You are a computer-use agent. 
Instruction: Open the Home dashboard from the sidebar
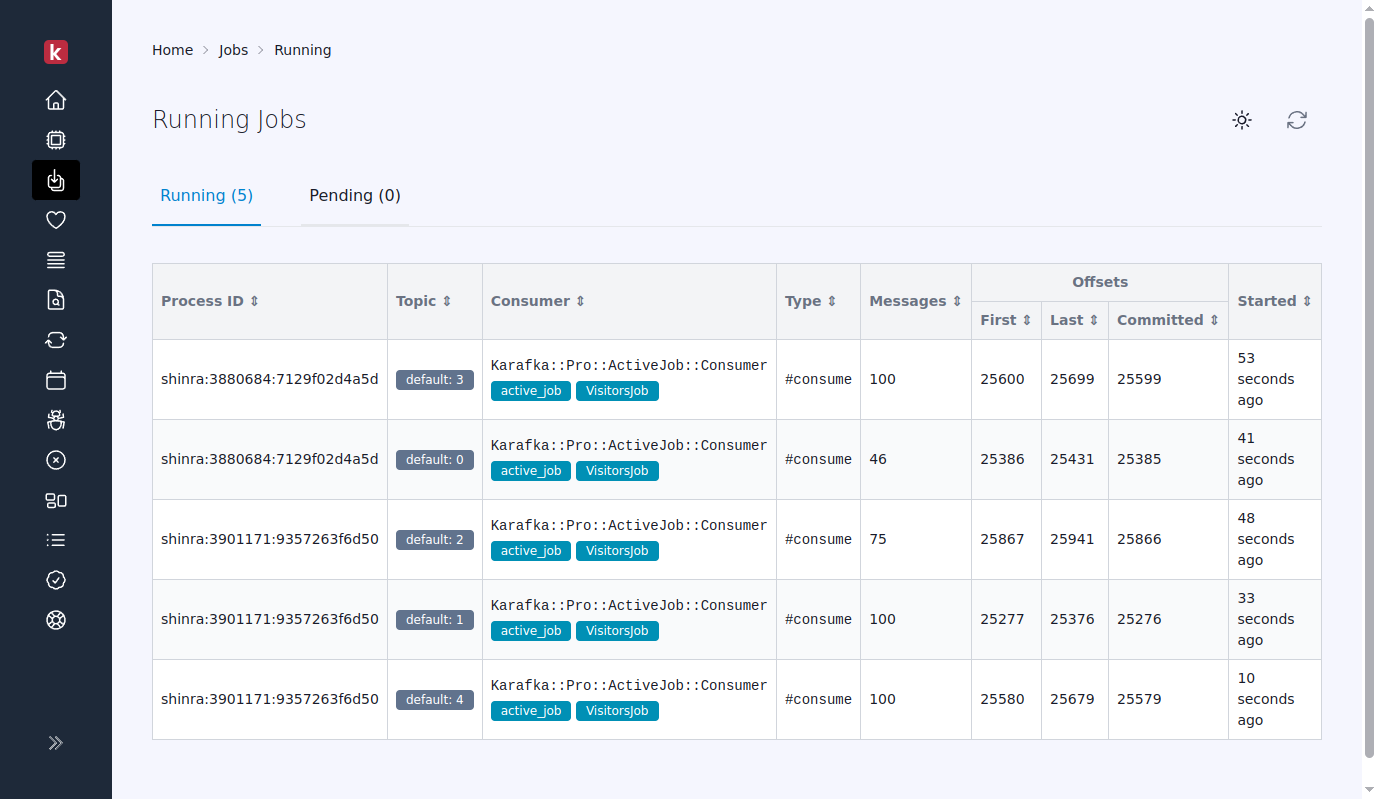click(56, 100)
